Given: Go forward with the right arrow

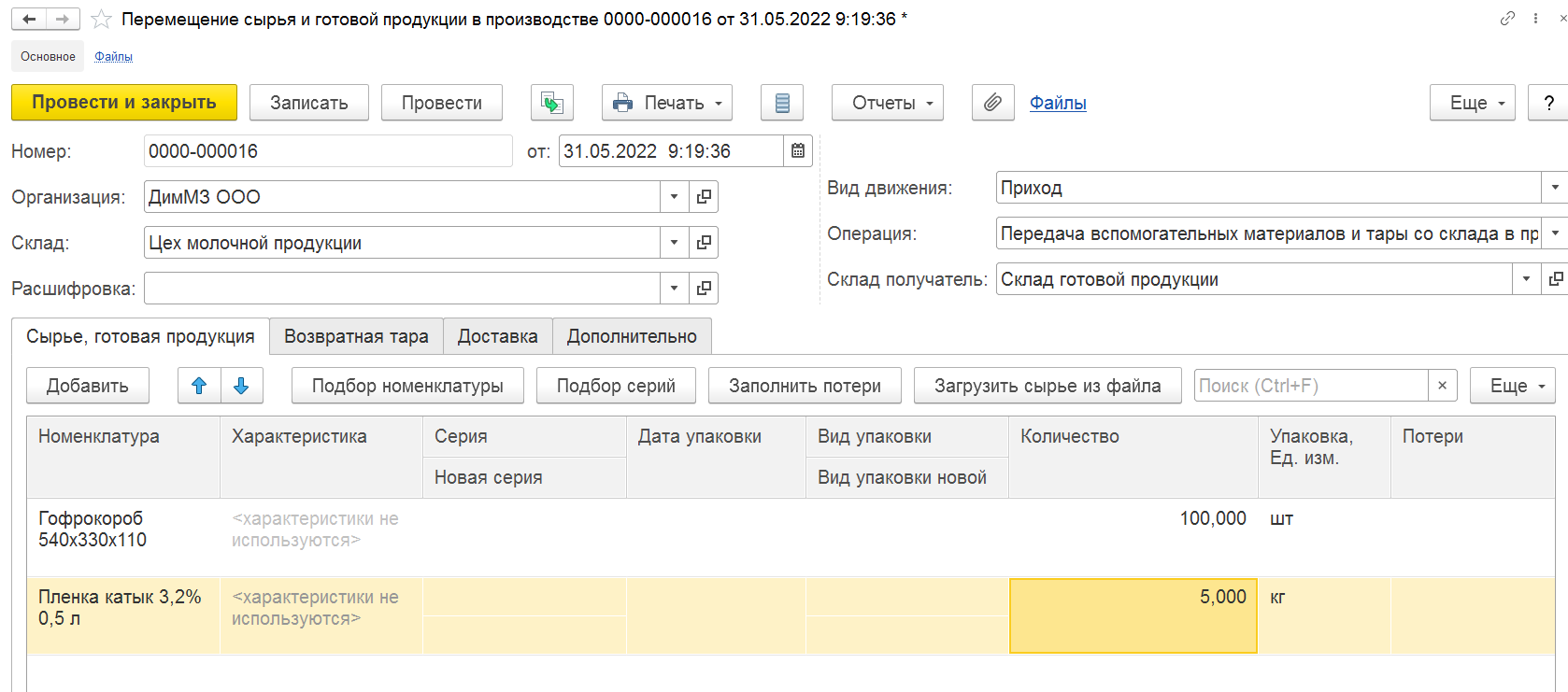Looking at the screenshot, I should point(63,19).
